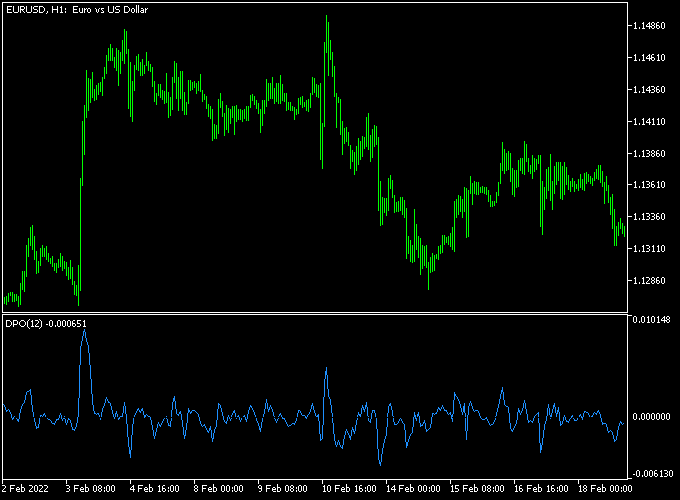The width and height of the screenshot is (680, 500).
Task: Click the 9 Feb 08:00 time label
Action: pos(282,489)
